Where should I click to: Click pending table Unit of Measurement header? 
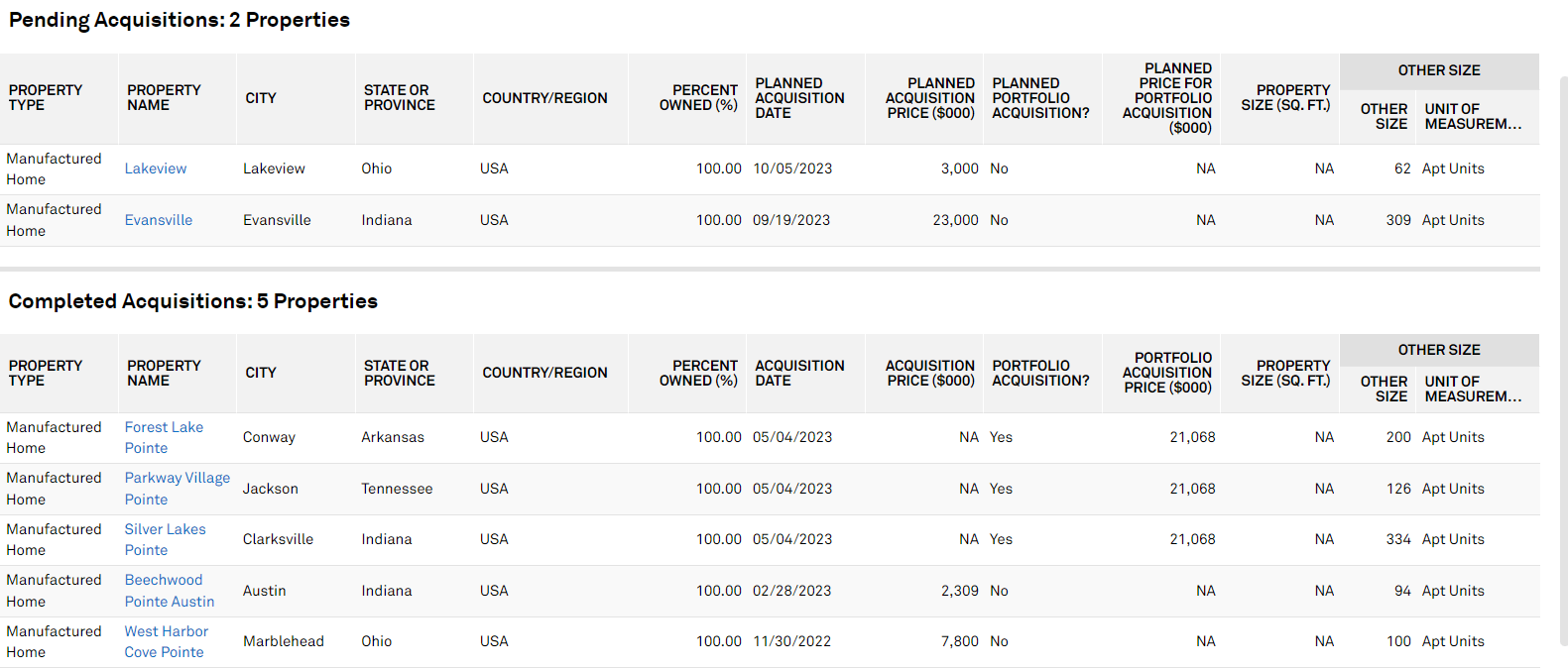1473,116
